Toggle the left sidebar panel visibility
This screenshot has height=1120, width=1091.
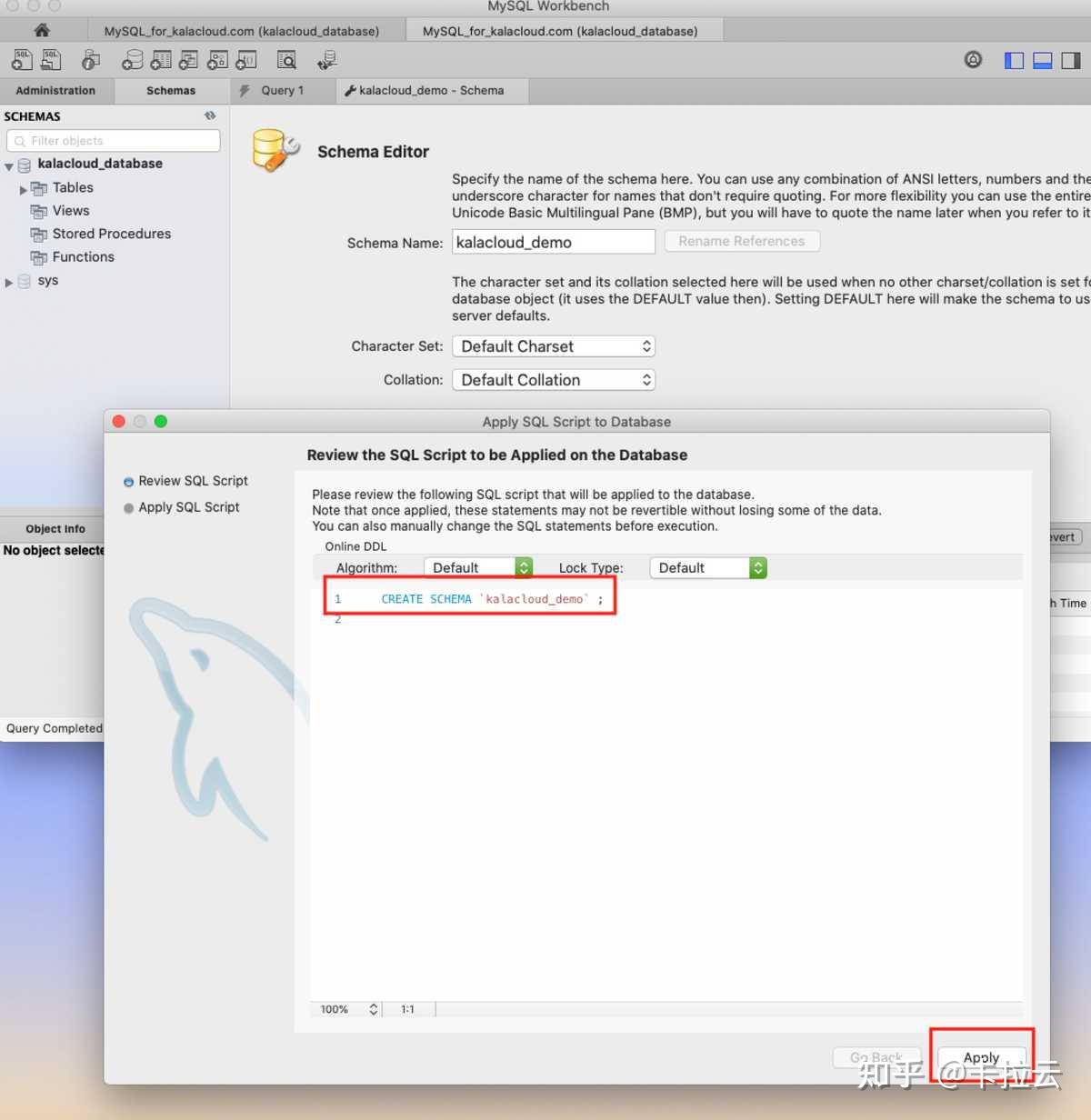pyautogui.click(x=1013, y=59)
